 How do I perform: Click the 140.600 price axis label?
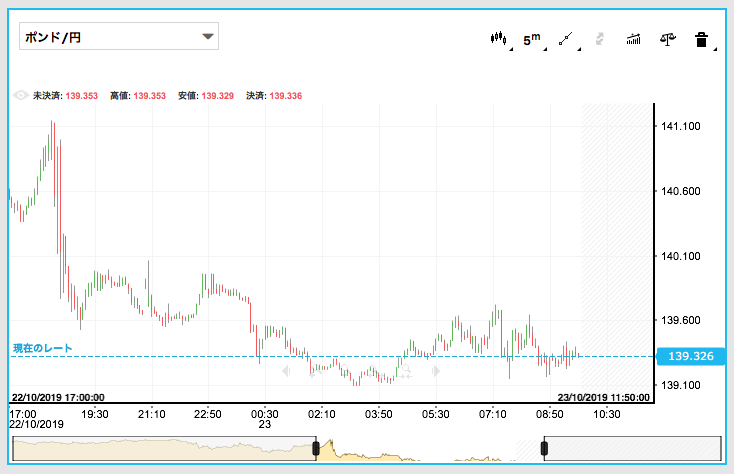[681, 191]
